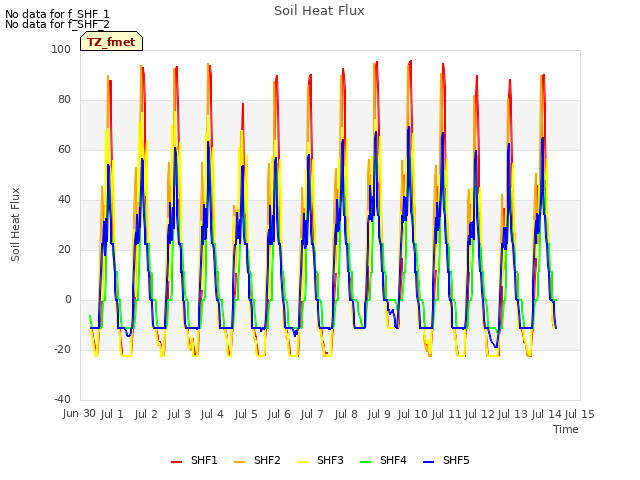Click the Soil Heat Flux chart title

pyautogui.click(x=319, y=11)
